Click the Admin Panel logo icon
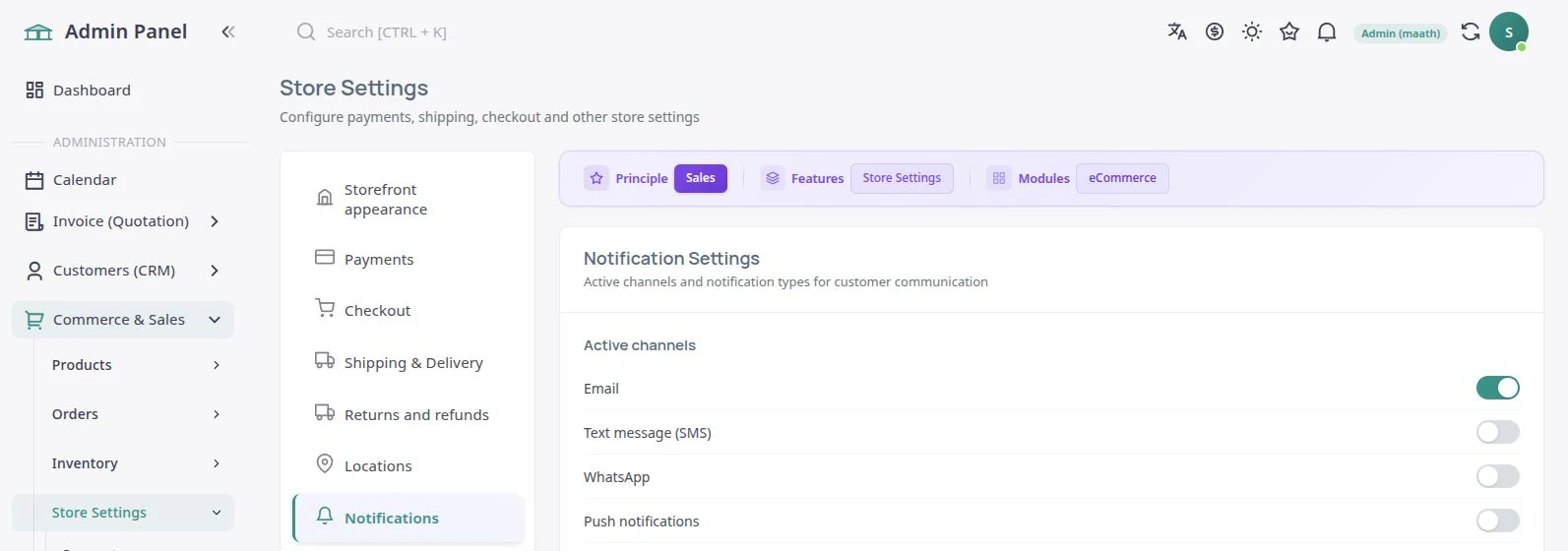The height and width of the screenshot is (551, 1568). pyautogui.click(x=38, y=32)
